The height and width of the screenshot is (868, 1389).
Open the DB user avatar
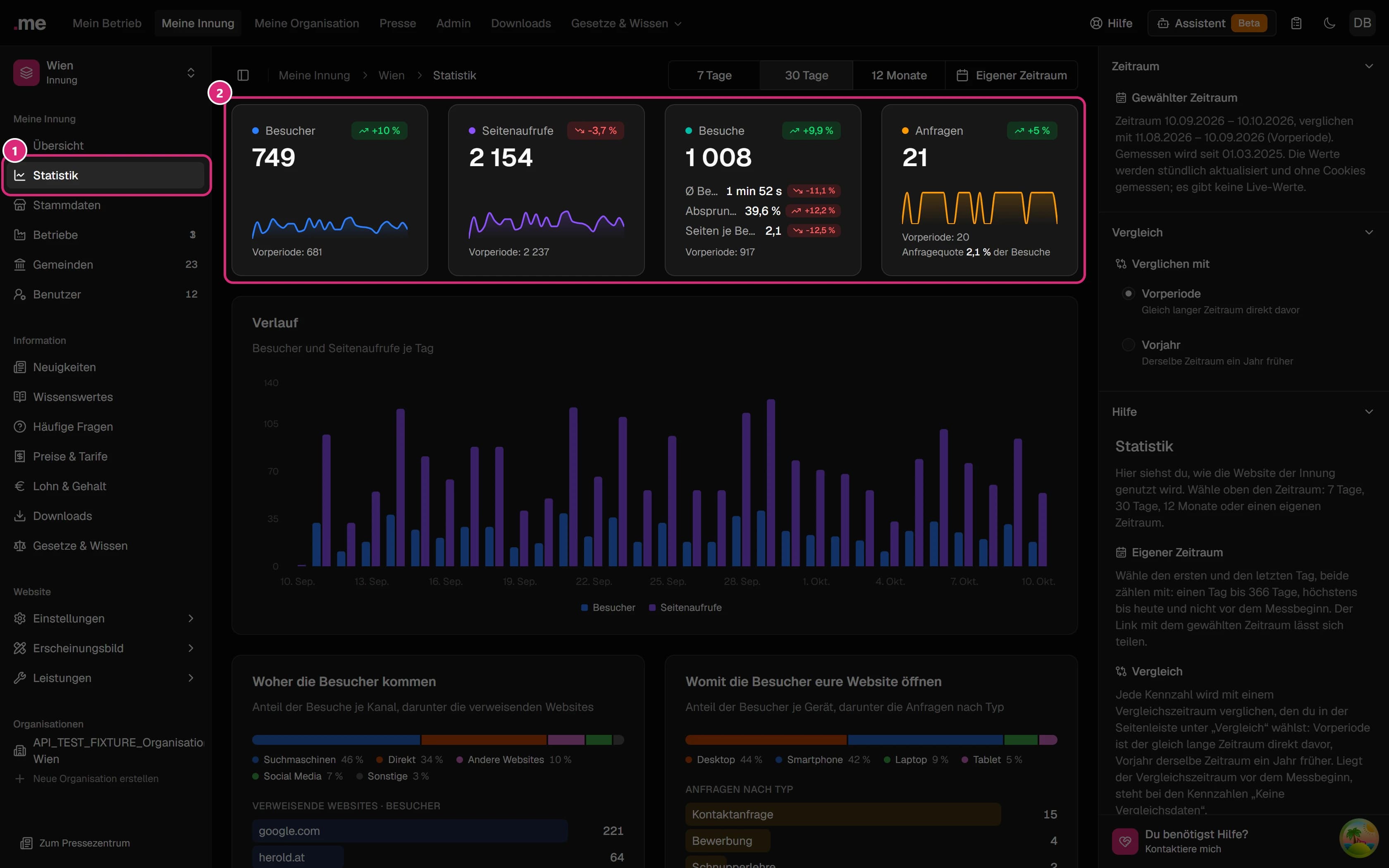pyautogui.click(x=1362, y=23)
